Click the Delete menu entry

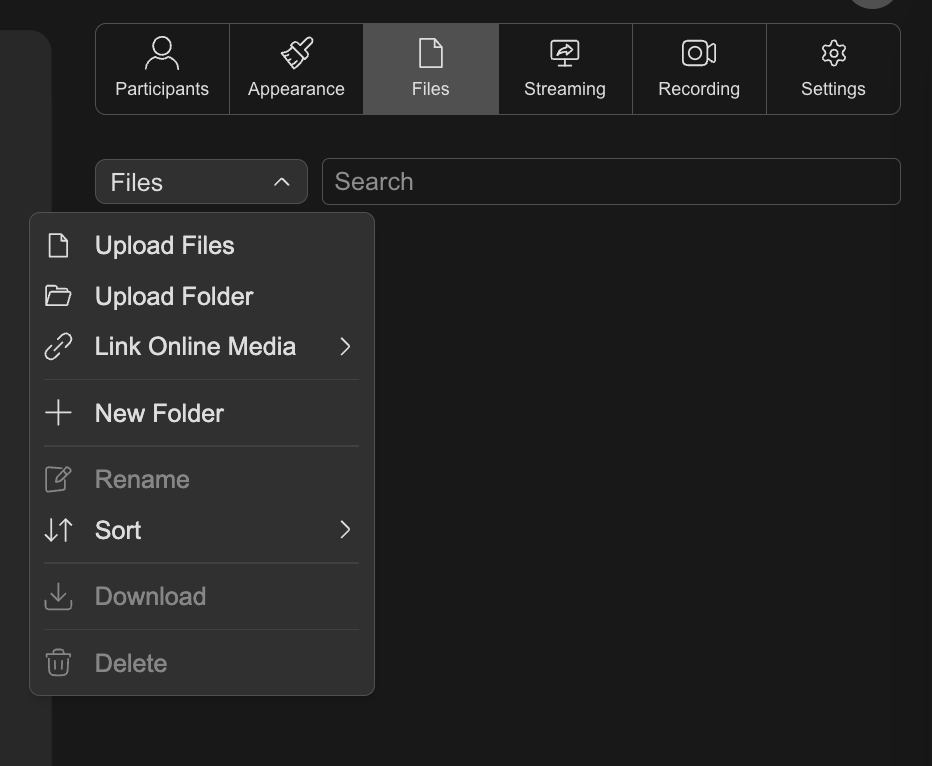pyautogui.click(x=201, y=663)
